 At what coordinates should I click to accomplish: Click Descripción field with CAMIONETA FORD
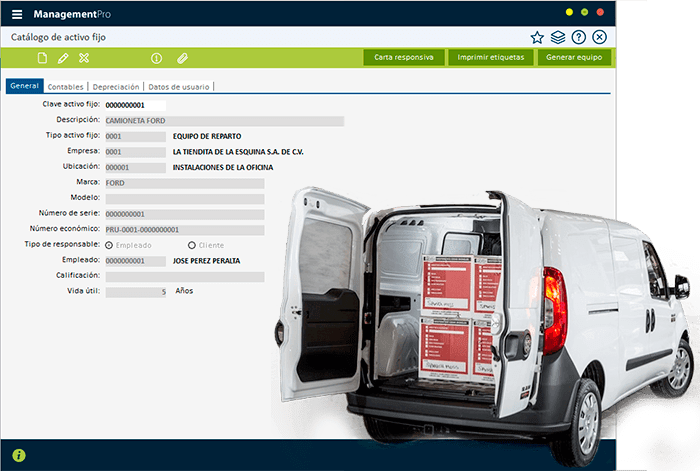(x=225, y=121)
